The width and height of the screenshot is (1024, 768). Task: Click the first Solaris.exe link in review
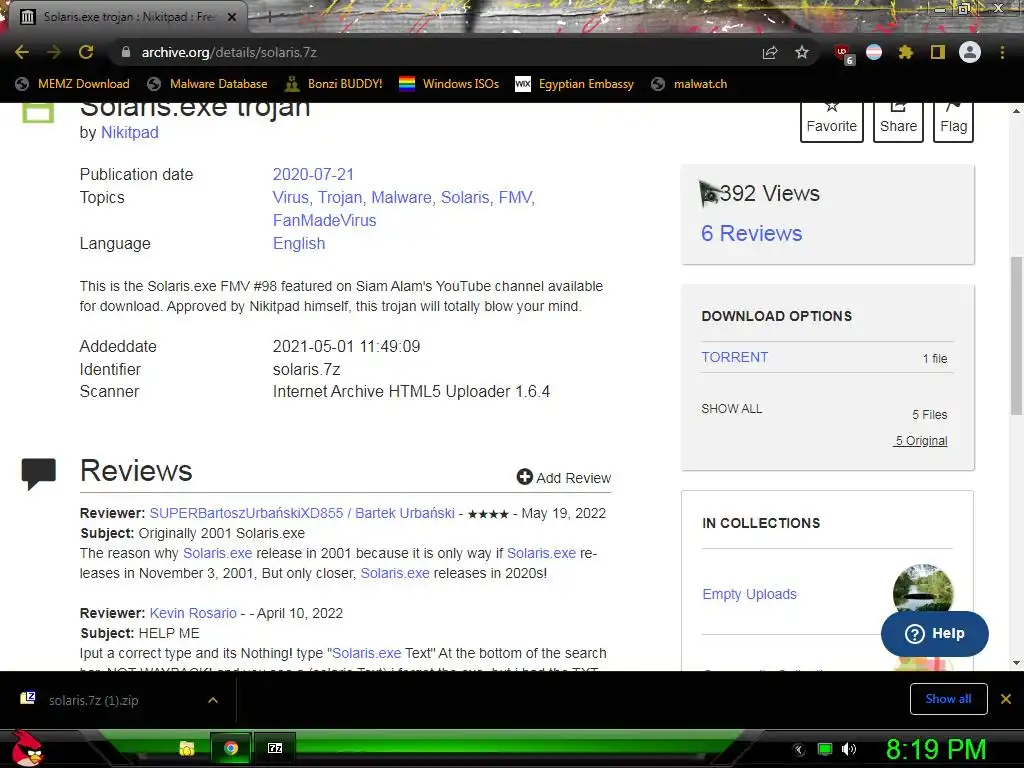(217, 553)
